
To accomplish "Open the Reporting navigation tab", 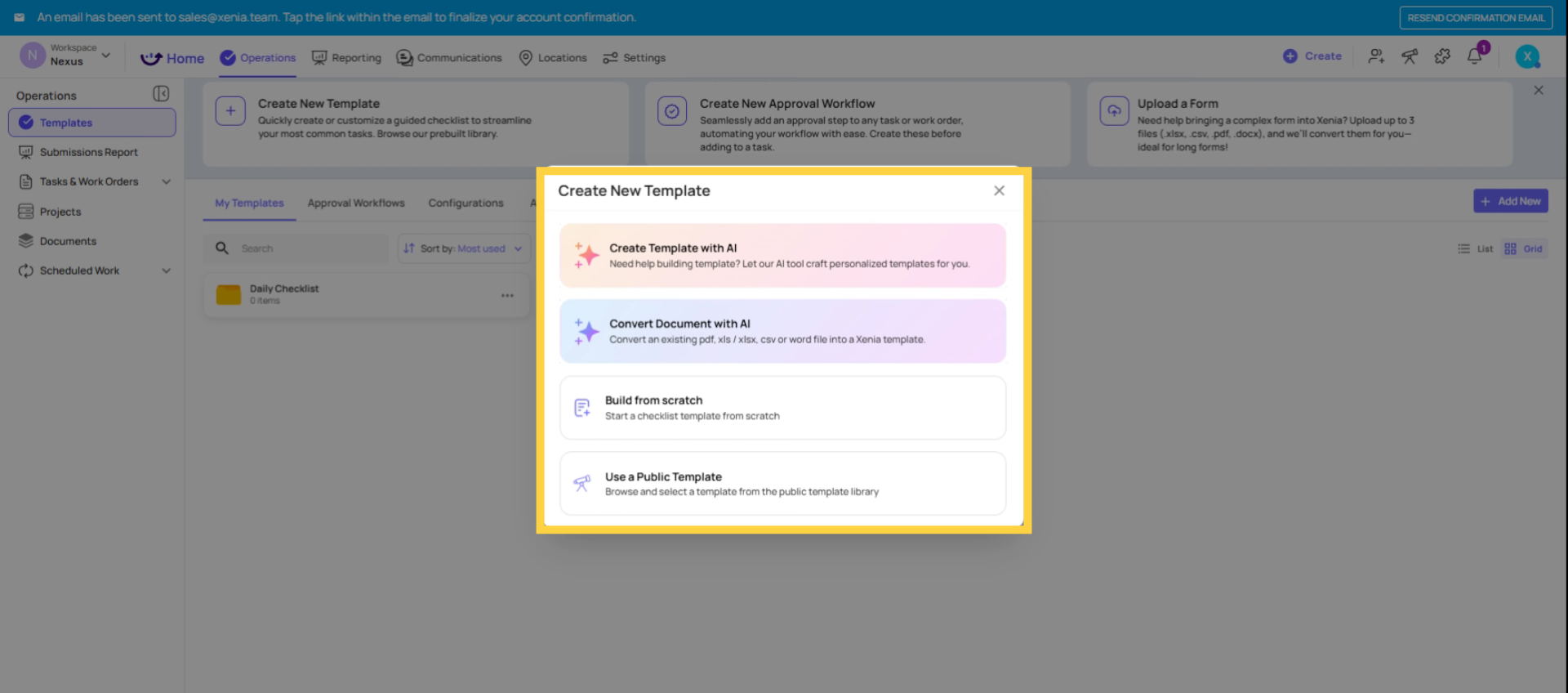I will tap(346, 58).
